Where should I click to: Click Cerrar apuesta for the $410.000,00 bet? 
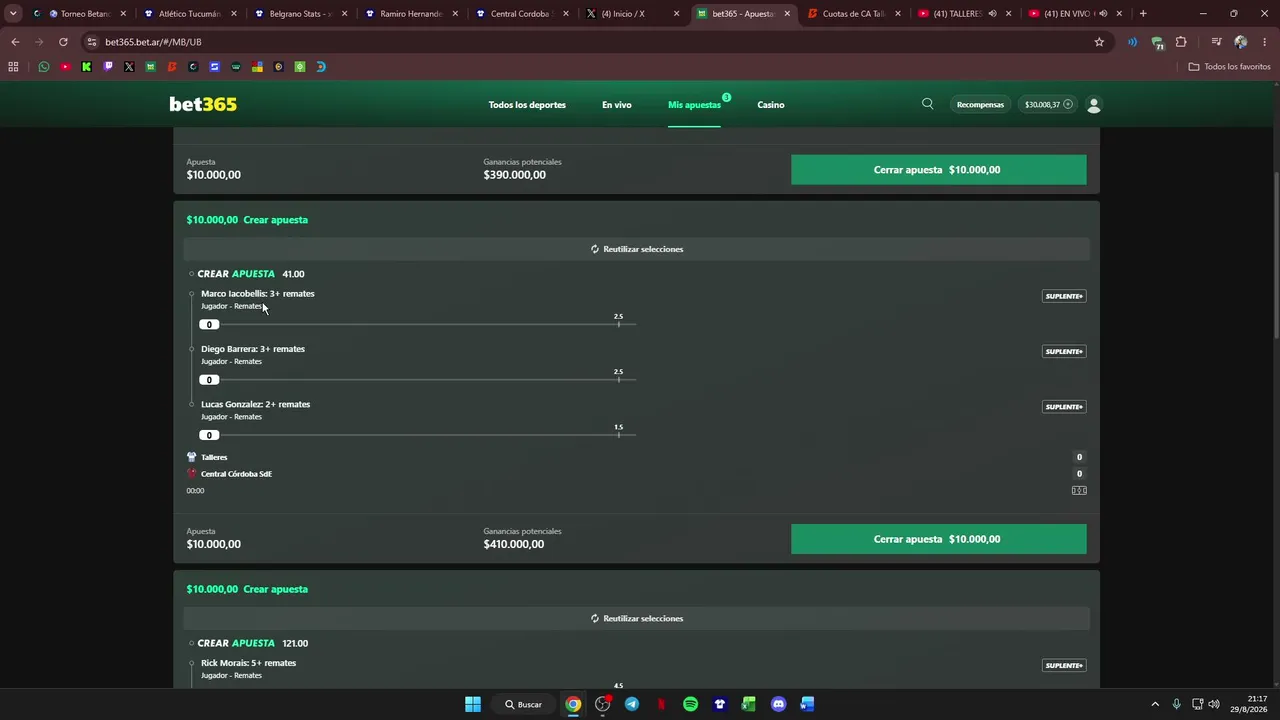[x=938, y=539]
